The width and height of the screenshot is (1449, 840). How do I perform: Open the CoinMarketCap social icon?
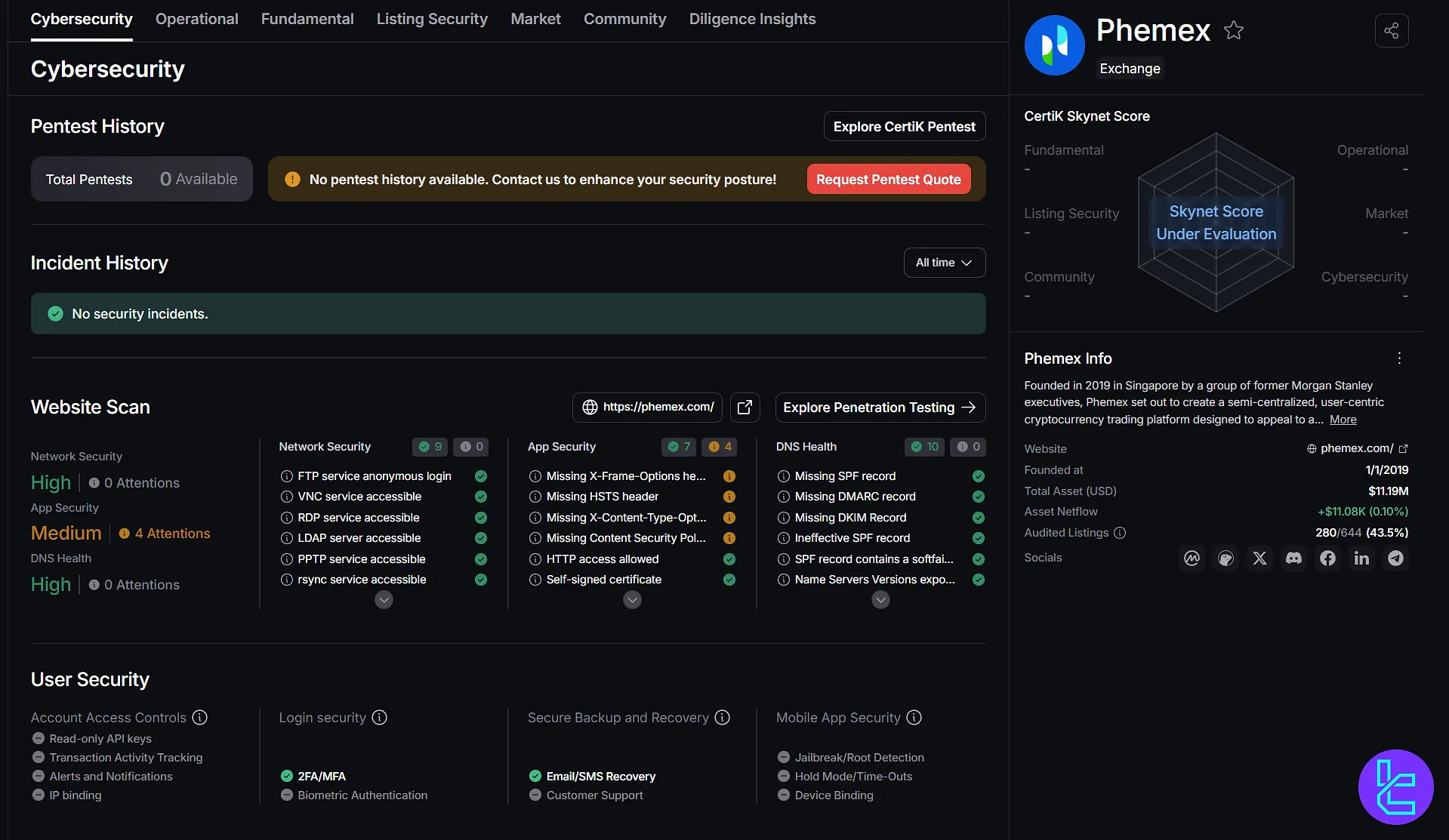click(x=1192, y=558)
